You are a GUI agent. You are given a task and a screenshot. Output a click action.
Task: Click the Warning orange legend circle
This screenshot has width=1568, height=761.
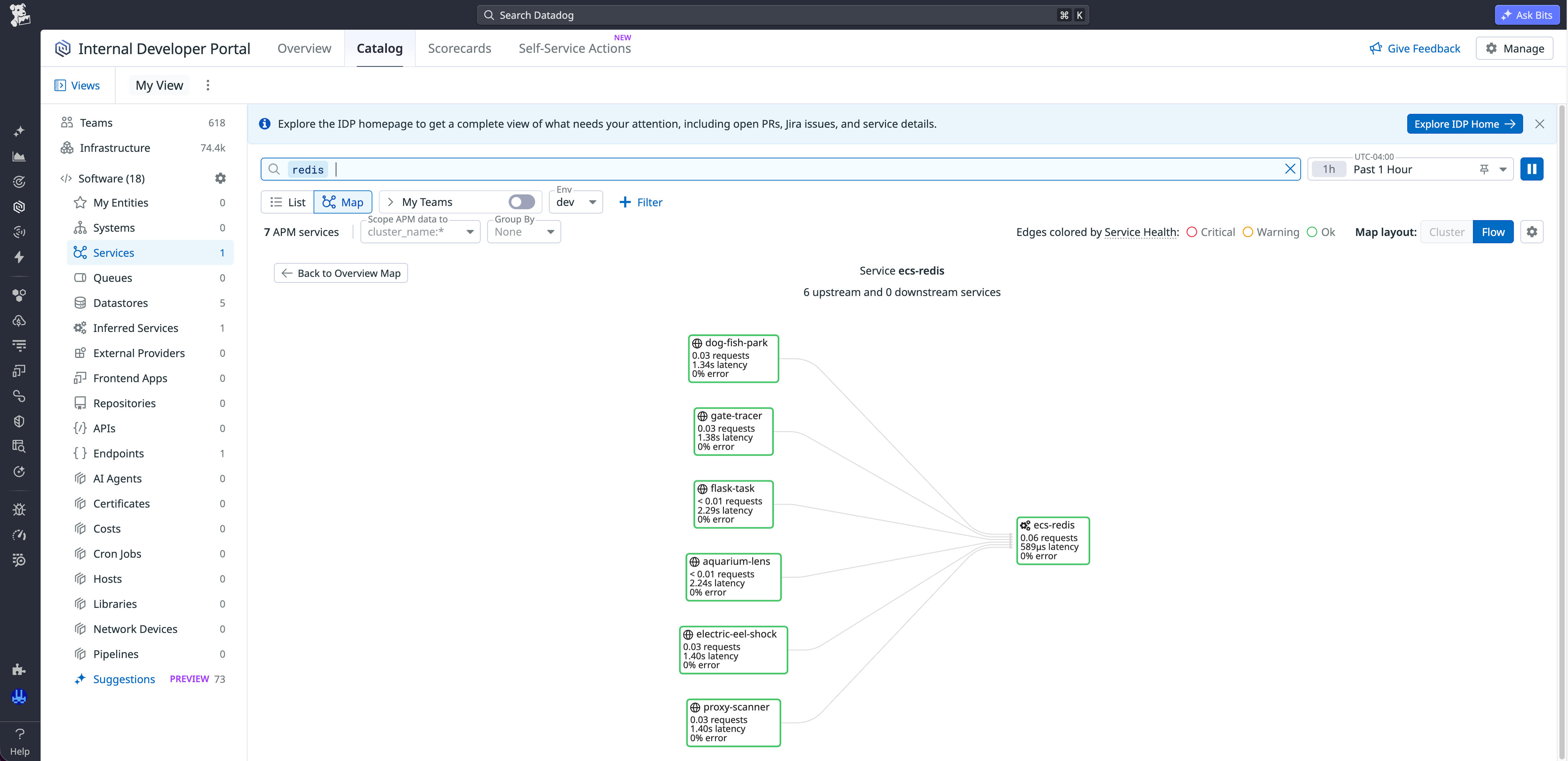(1248, 232)
